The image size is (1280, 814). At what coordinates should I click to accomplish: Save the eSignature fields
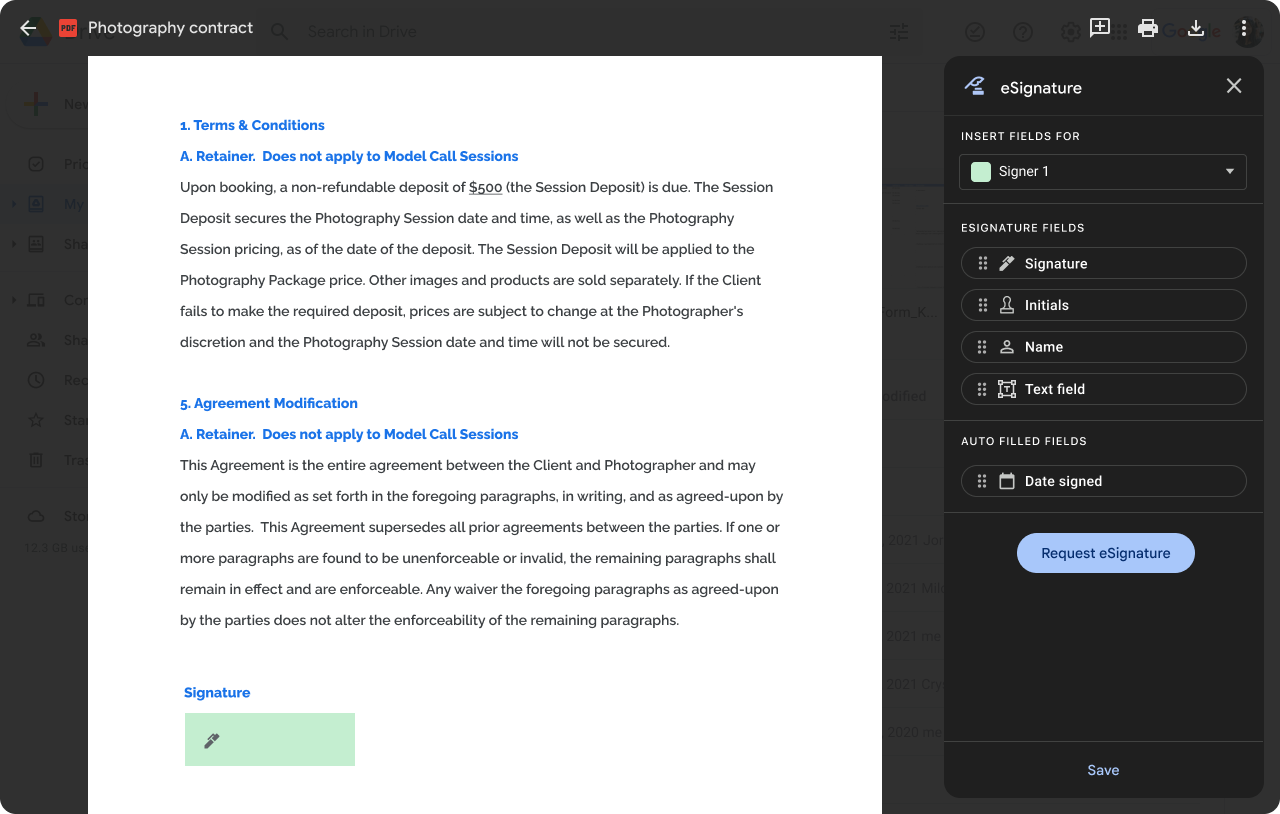point(1103,770)
